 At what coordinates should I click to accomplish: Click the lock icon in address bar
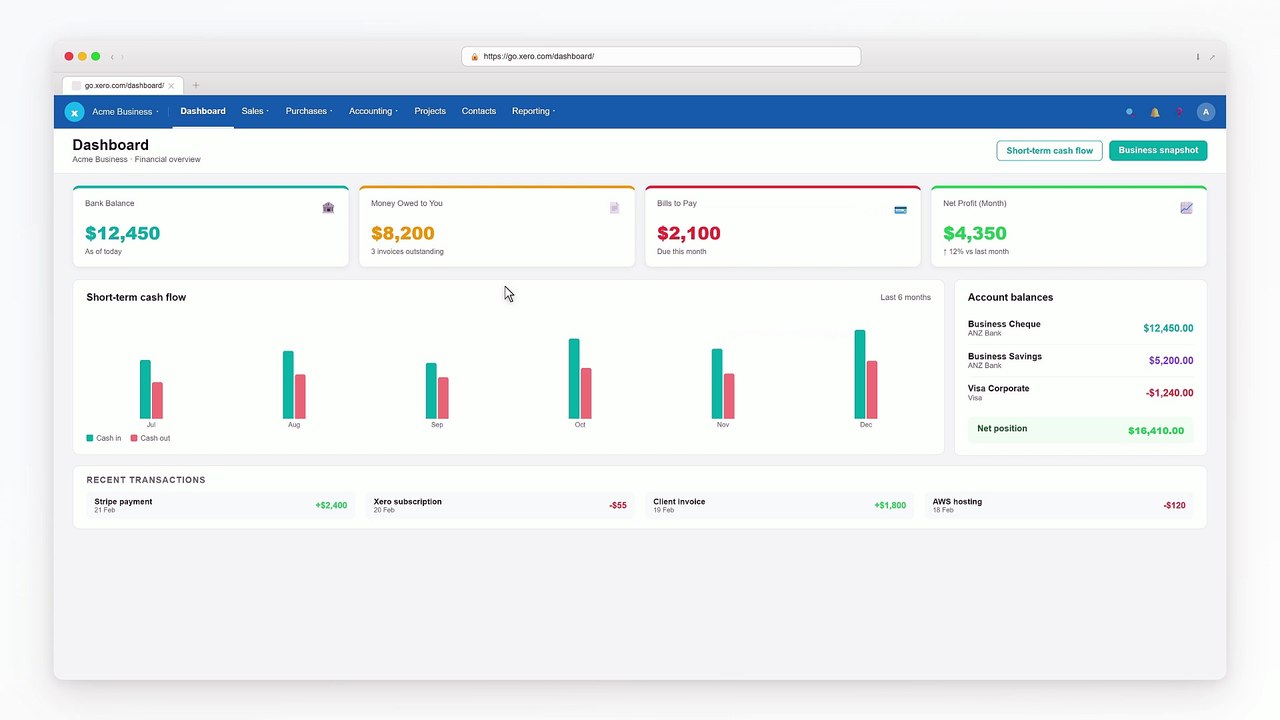point(475,57)
